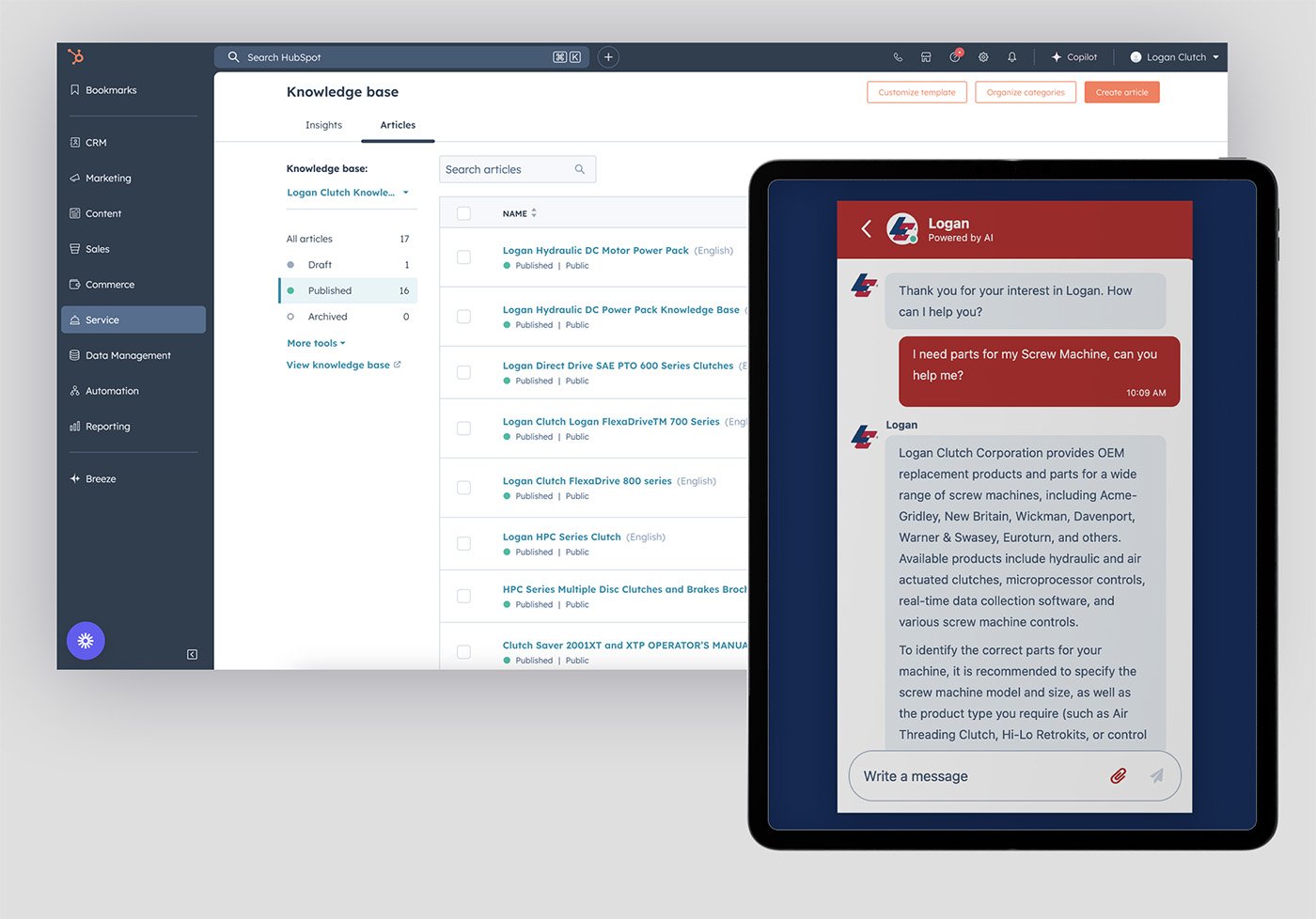This screenshot has width=1316, height=919.
Task: Sort by NAME column header
Action: point(520,213)
